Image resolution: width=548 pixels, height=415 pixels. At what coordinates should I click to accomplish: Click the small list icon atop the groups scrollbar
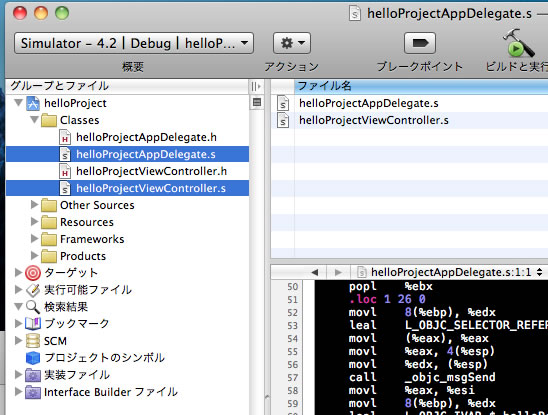(x=257, y=102)
